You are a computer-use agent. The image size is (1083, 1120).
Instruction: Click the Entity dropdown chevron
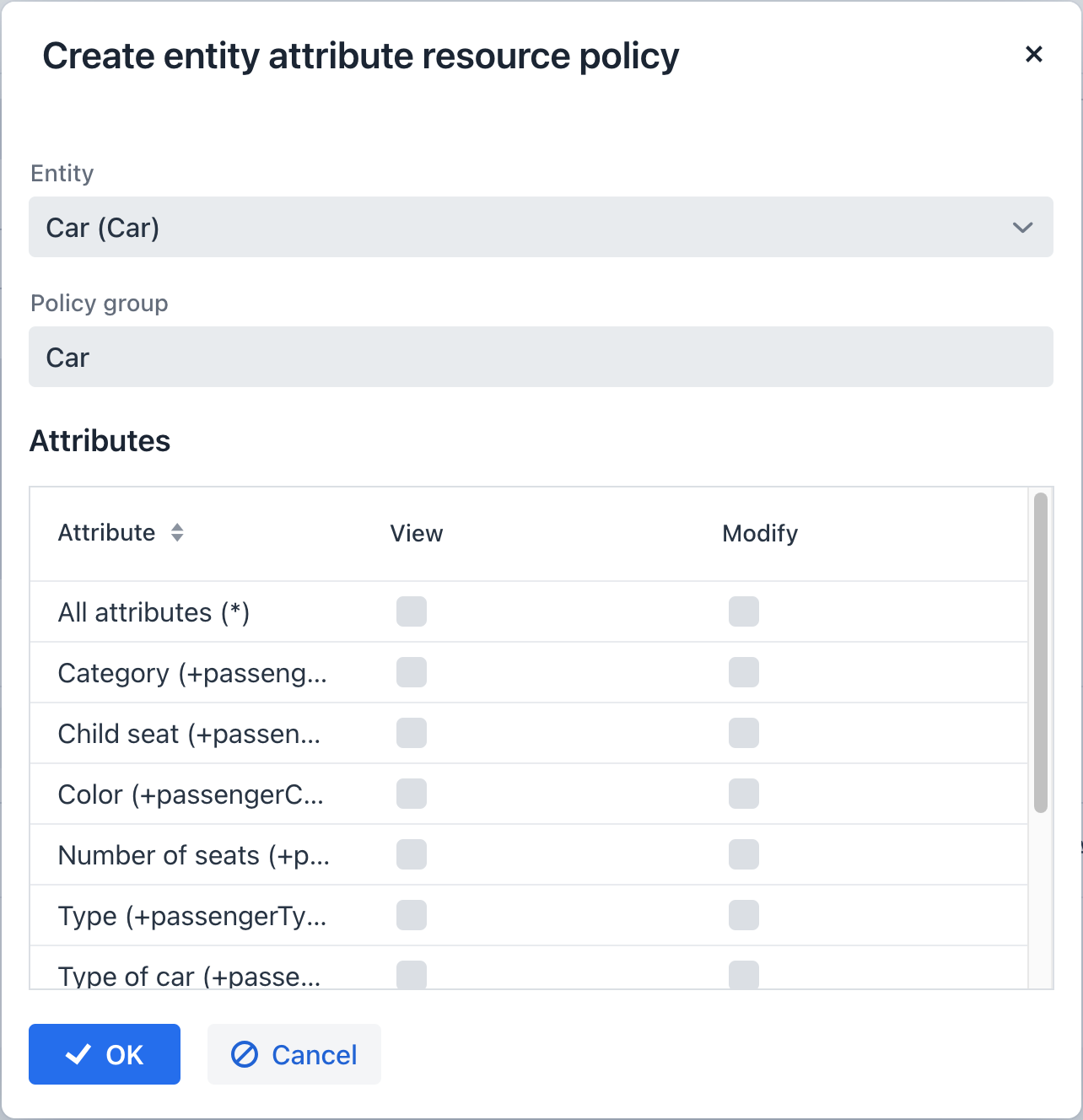click(1023, 227)
